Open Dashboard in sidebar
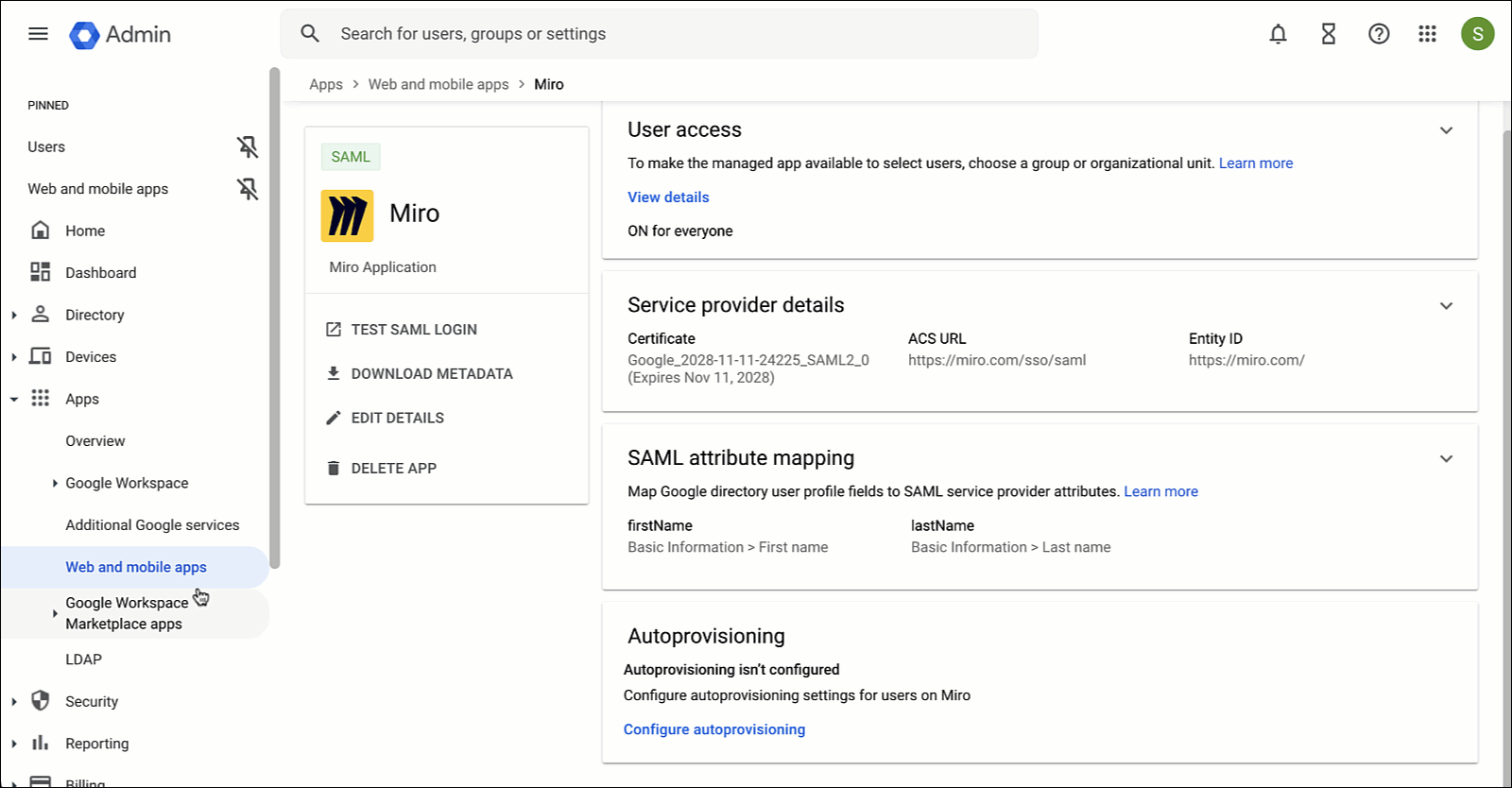 coord(101,272)
